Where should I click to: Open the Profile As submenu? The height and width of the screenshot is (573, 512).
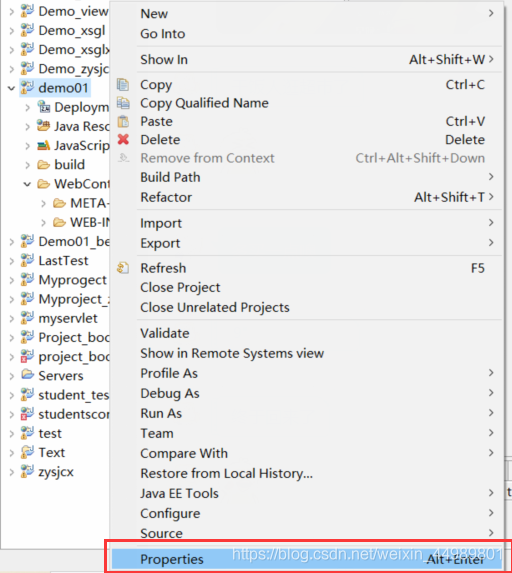tap(307, 373)
